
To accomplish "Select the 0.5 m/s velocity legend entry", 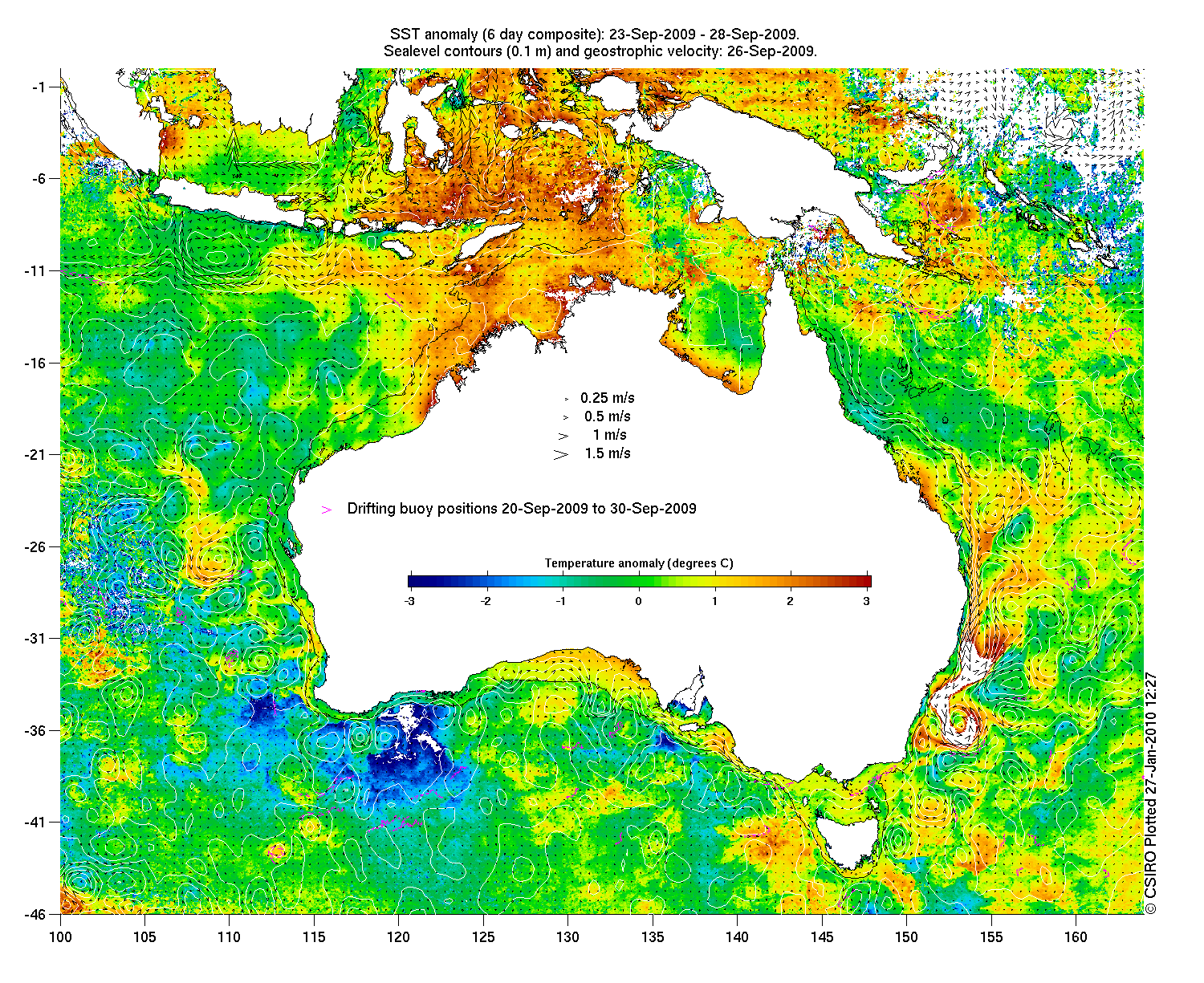I will pos(596,416).
